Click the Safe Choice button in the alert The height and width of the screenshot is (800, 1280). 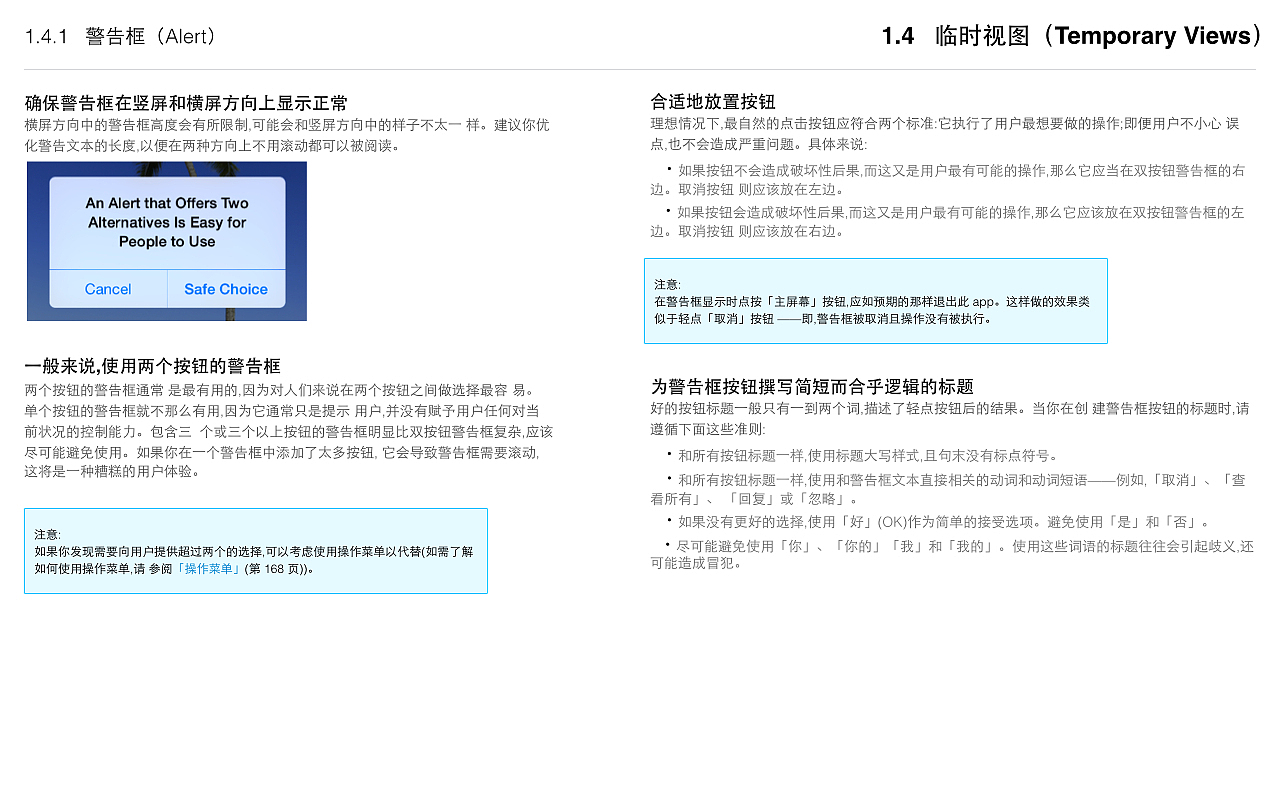click(226, 289)
